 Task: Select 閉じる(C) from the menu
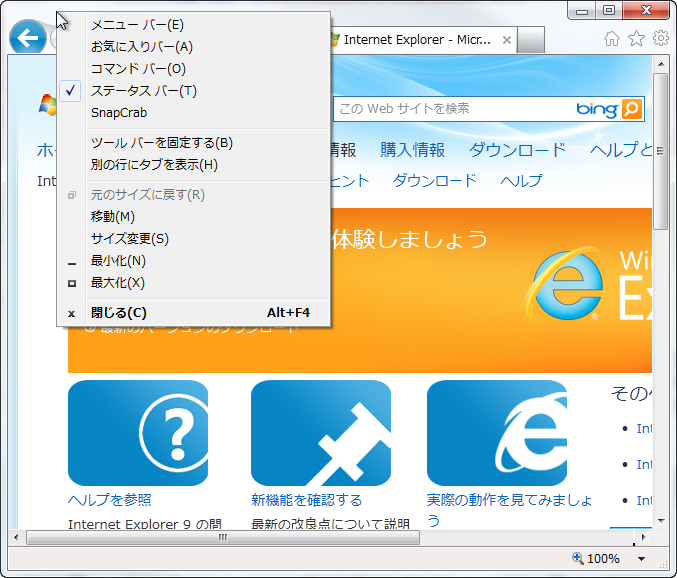[118, 313]
